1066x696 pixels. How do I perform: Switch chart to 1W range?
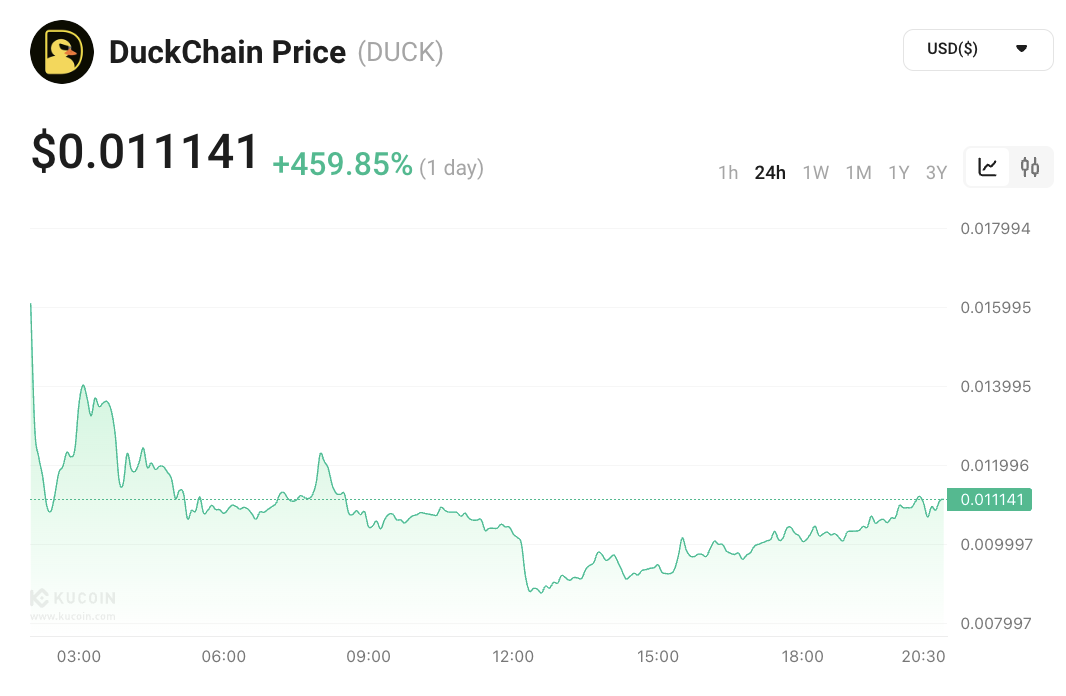(816, 173)
